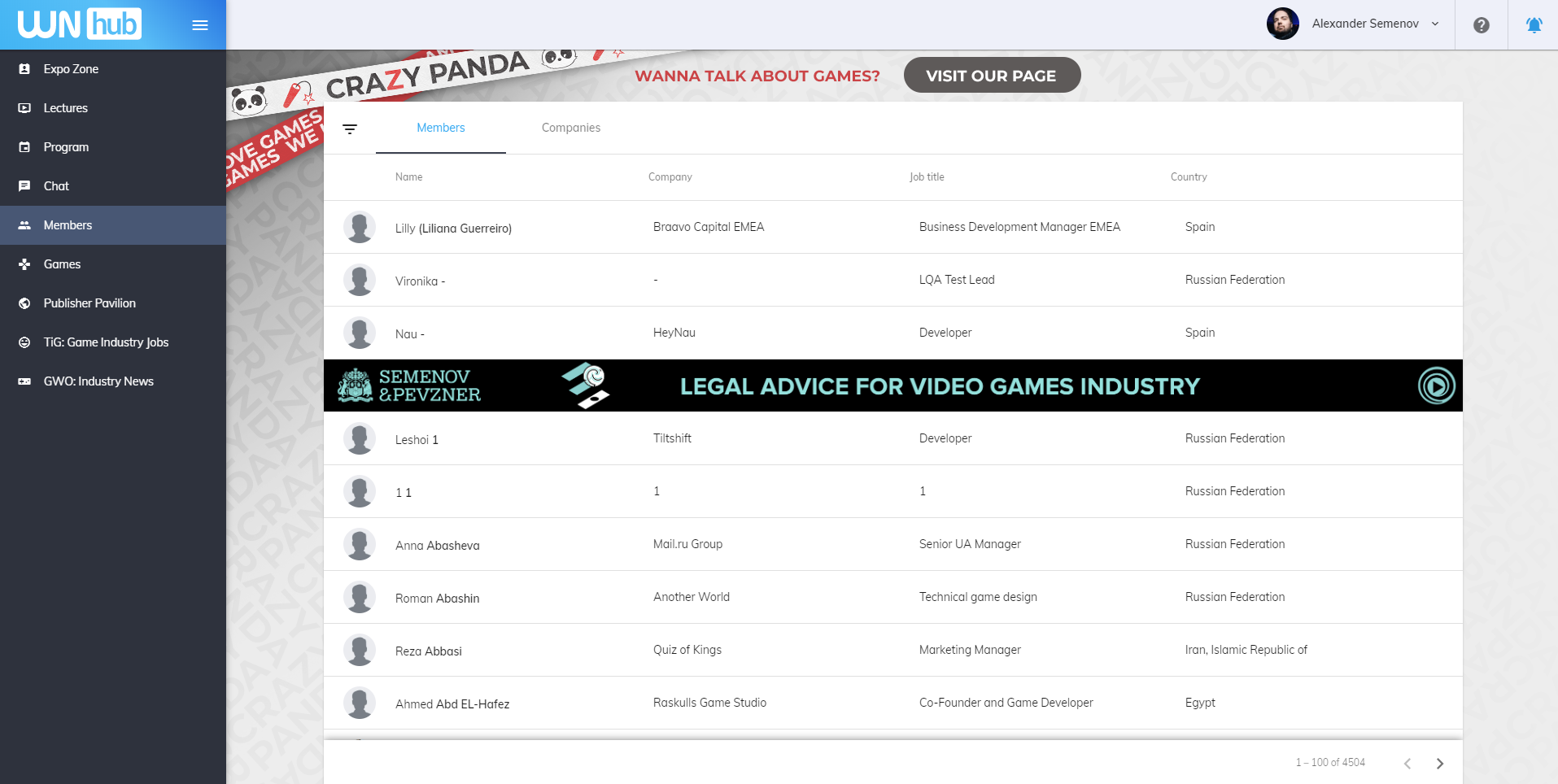1558x784 pixels.
Task: Click avatar of Anna Abasheva
Action: coord(360,544)
